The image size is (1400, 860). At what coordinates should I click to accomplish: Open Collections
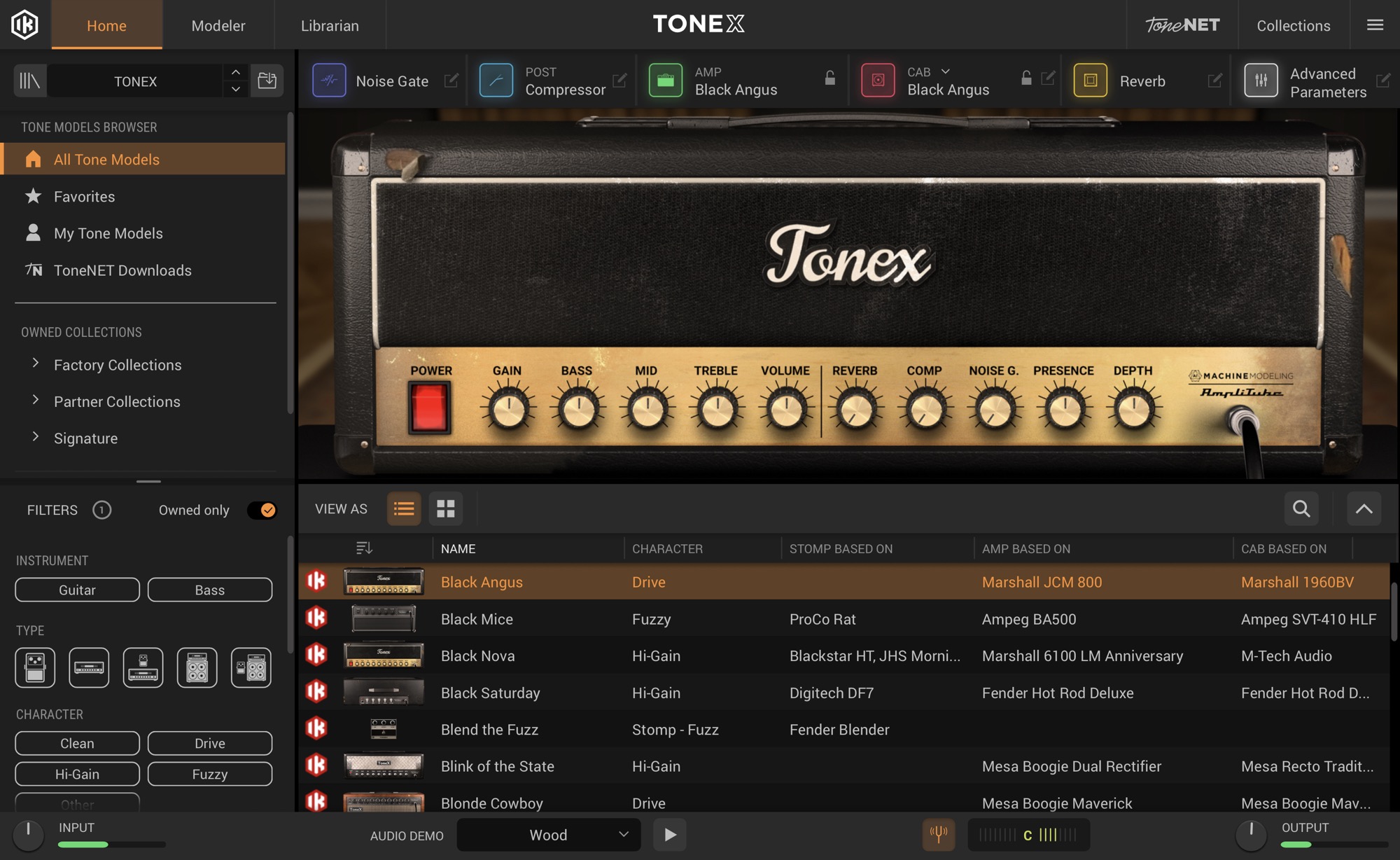point(1294,25)
